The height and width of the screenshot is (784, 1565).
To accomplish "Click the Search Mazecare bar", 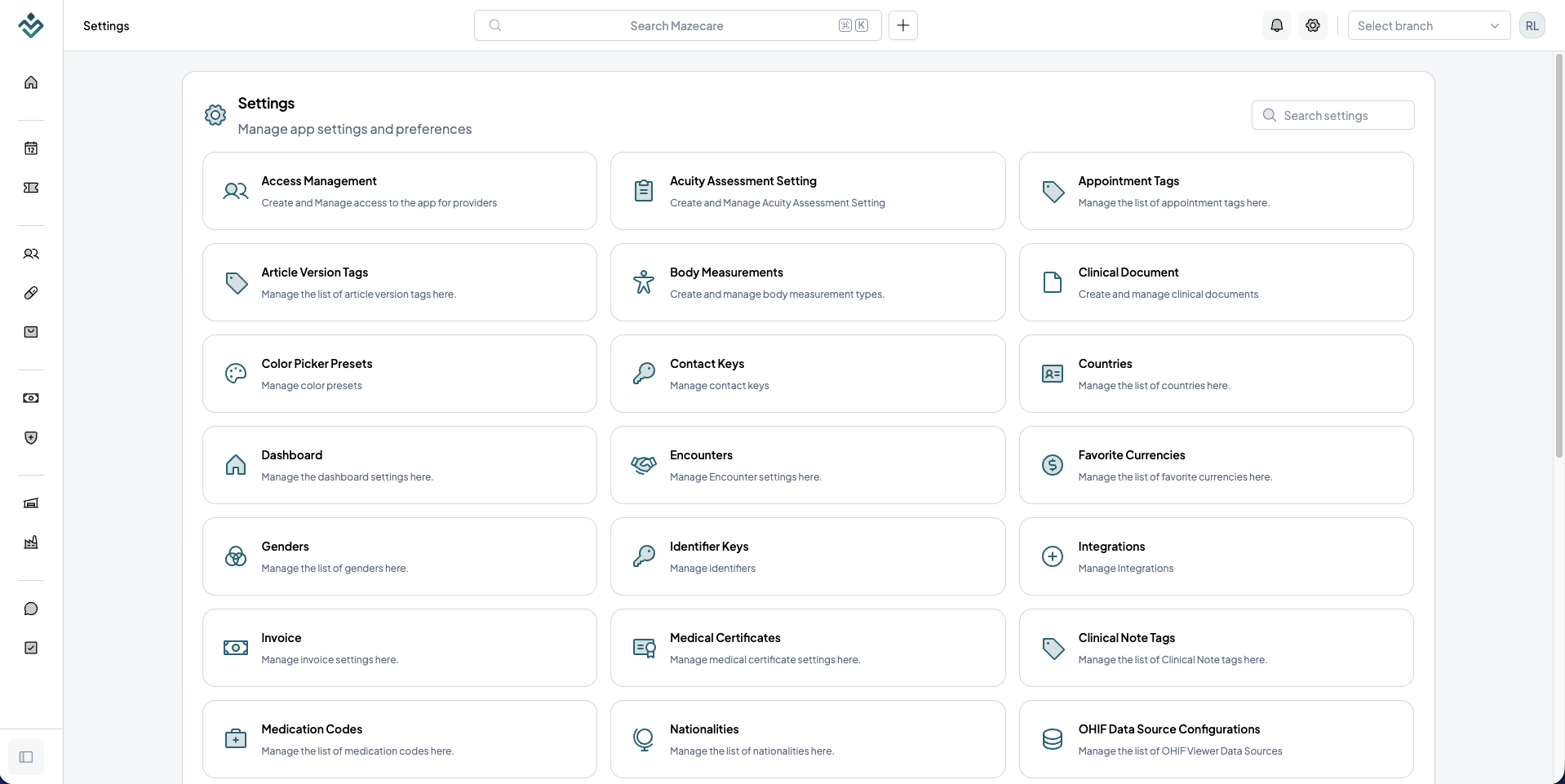I will pos(677,25).
